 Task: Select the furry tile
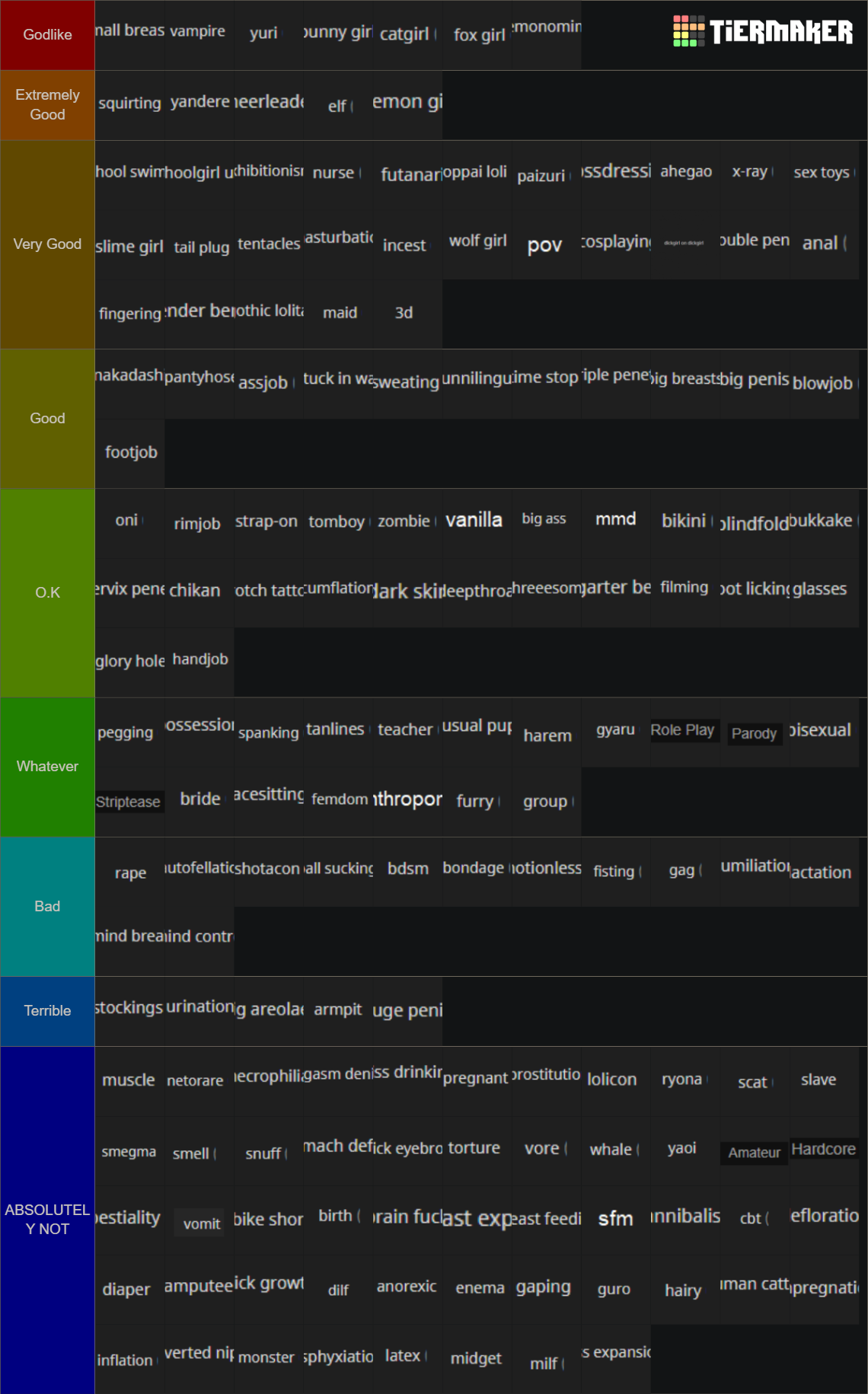point(477,802)
